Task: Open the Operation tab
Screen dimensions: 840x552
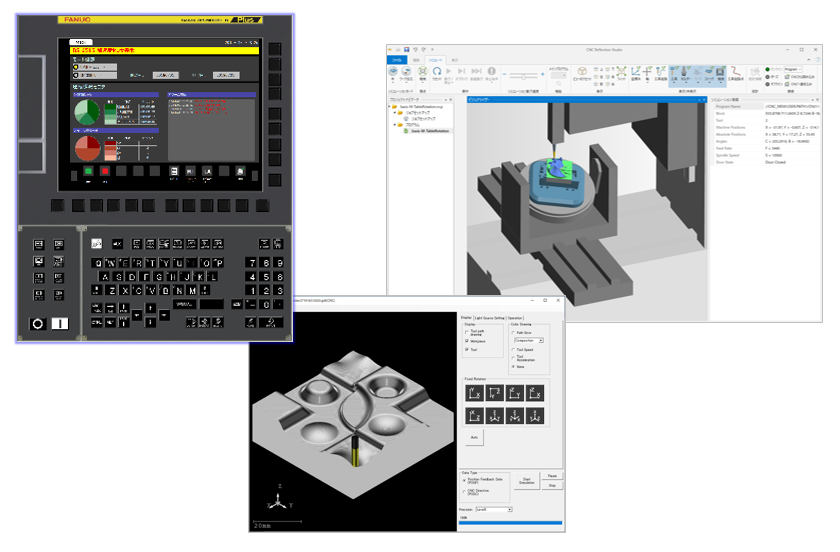Action: 515,317
